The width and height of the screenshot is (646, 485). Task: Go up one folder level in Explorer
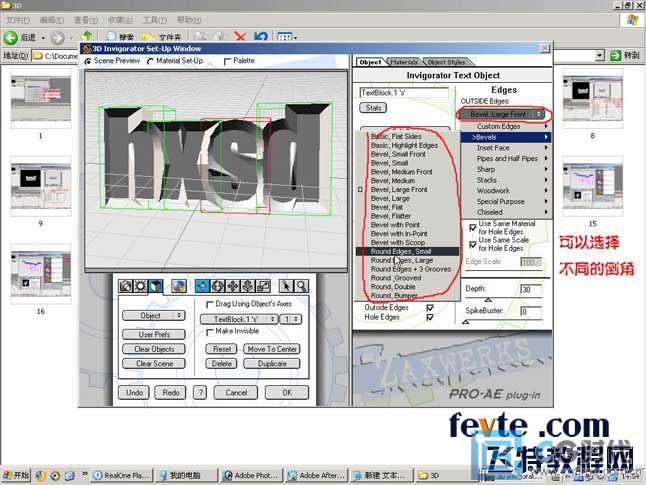point(87,37)
